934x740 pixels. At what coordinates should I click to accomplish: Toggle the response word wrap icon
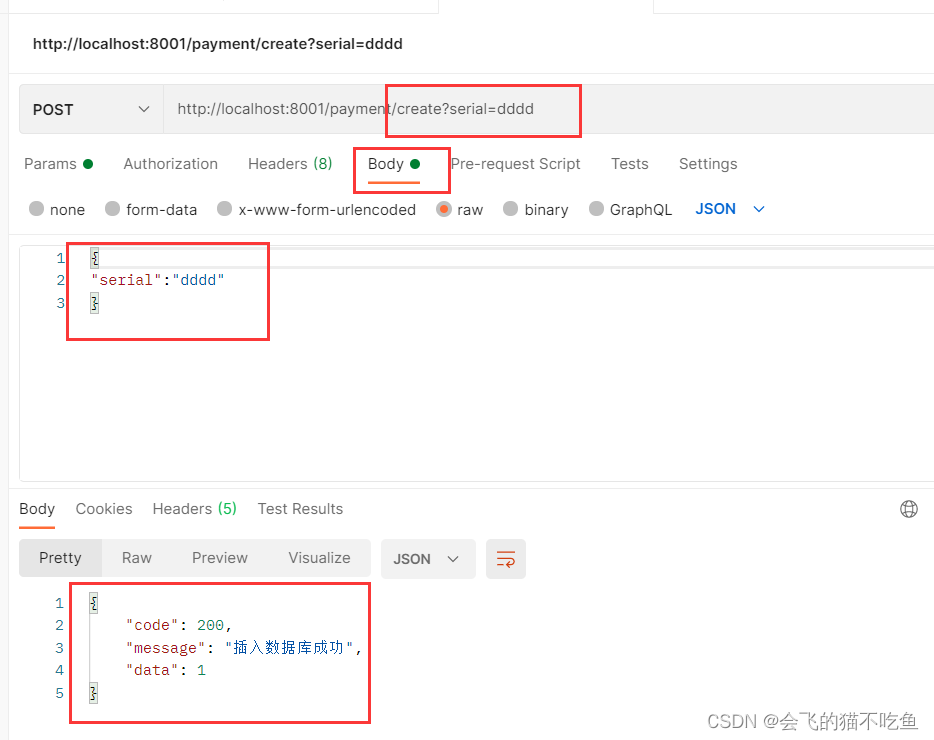point(506,559)
